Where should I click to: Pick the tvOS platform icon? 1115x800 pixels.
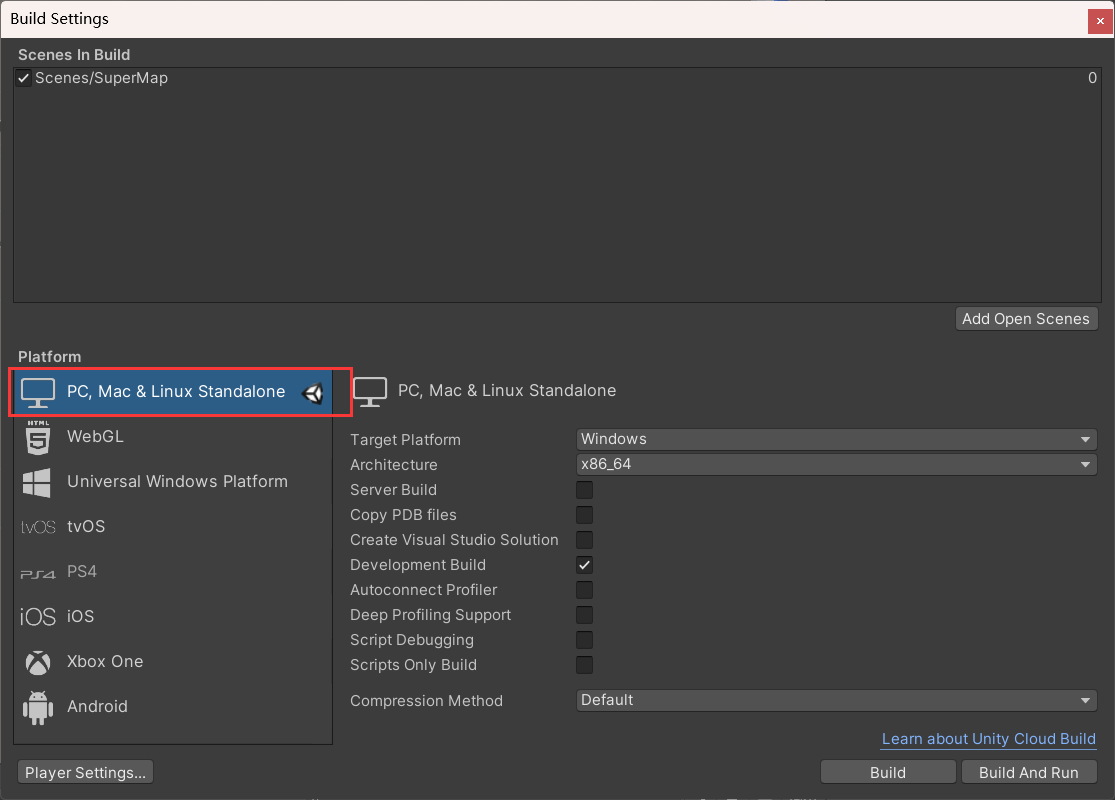38,527
